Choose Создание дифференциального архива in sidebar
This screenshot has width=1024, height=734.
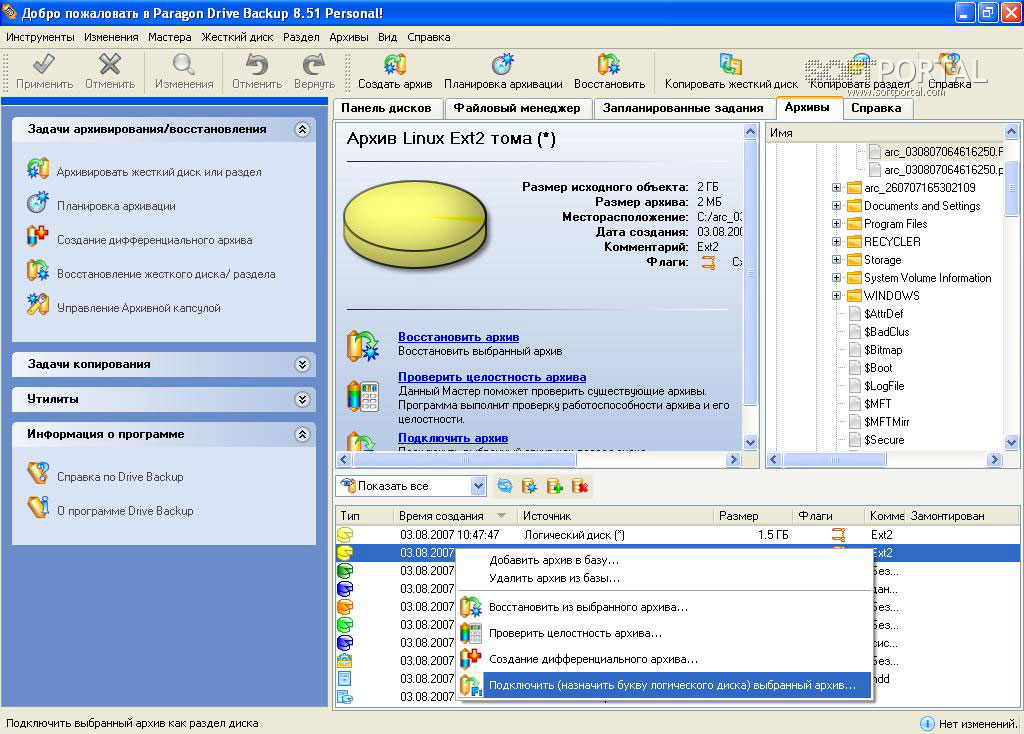click(x=154, y=240)
